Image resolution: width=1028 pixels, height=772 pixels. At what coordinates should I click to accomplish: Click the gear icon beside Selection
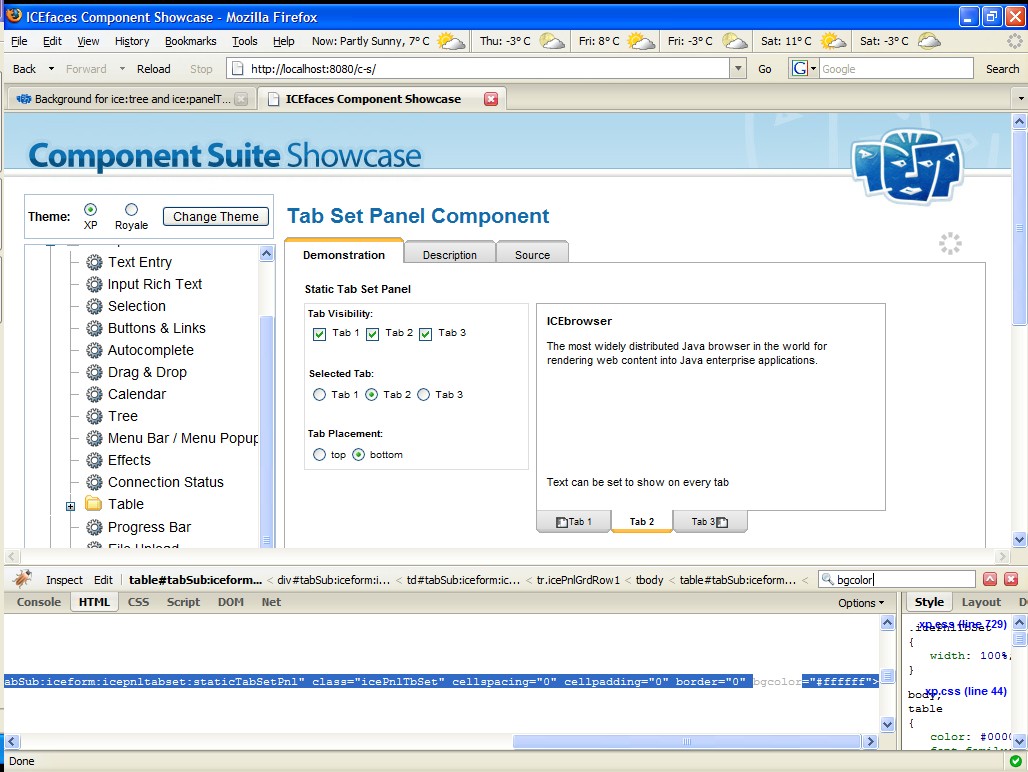94,306
